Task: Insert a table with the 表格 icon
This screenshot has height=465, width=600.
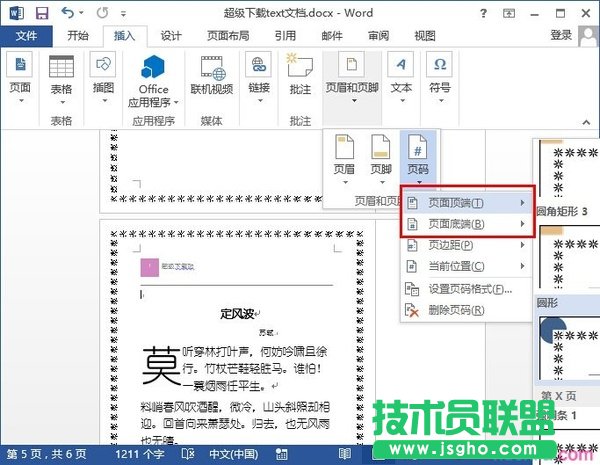Action: [x=61, y=66]
